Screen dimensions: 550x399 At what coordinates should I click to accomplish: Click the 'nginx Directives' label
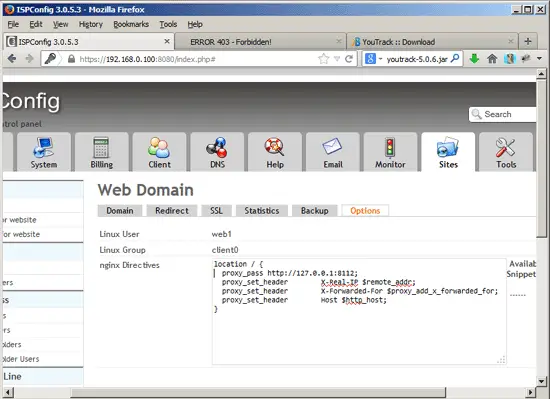[129, 265]
